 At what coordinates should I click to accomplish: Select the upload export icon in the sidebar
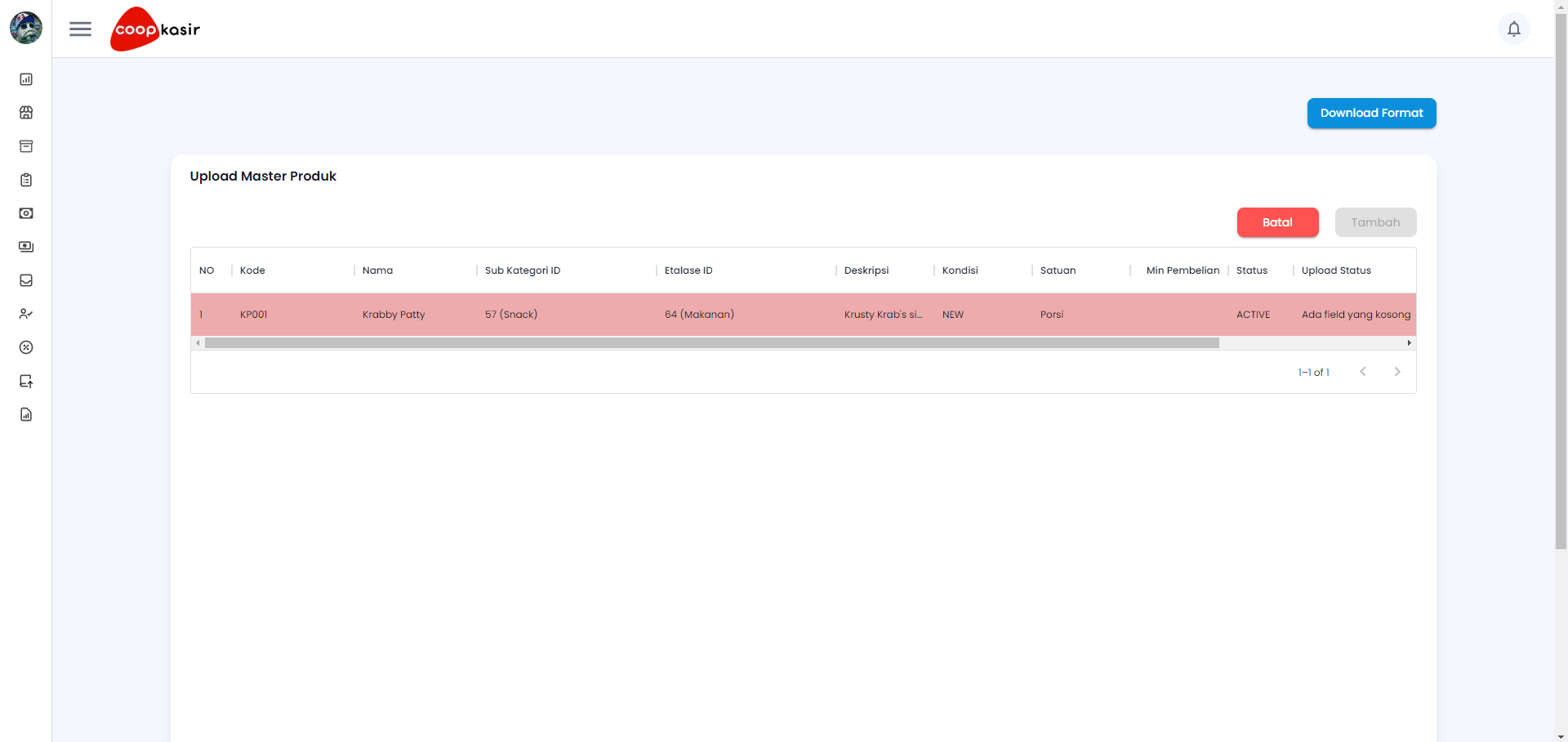[26, 381]
